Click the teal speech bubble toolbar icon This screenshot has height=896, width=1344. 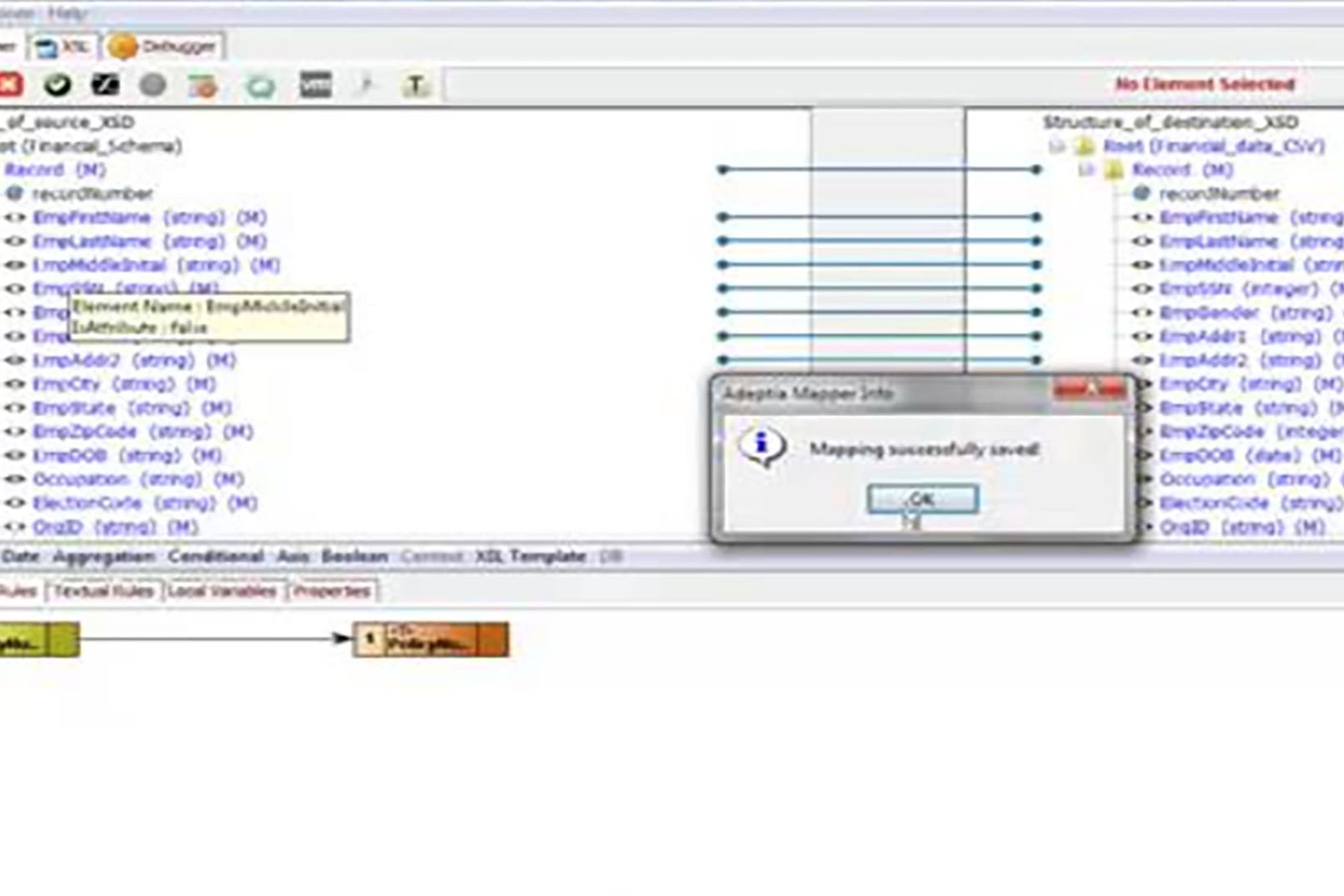click(261, 86)
